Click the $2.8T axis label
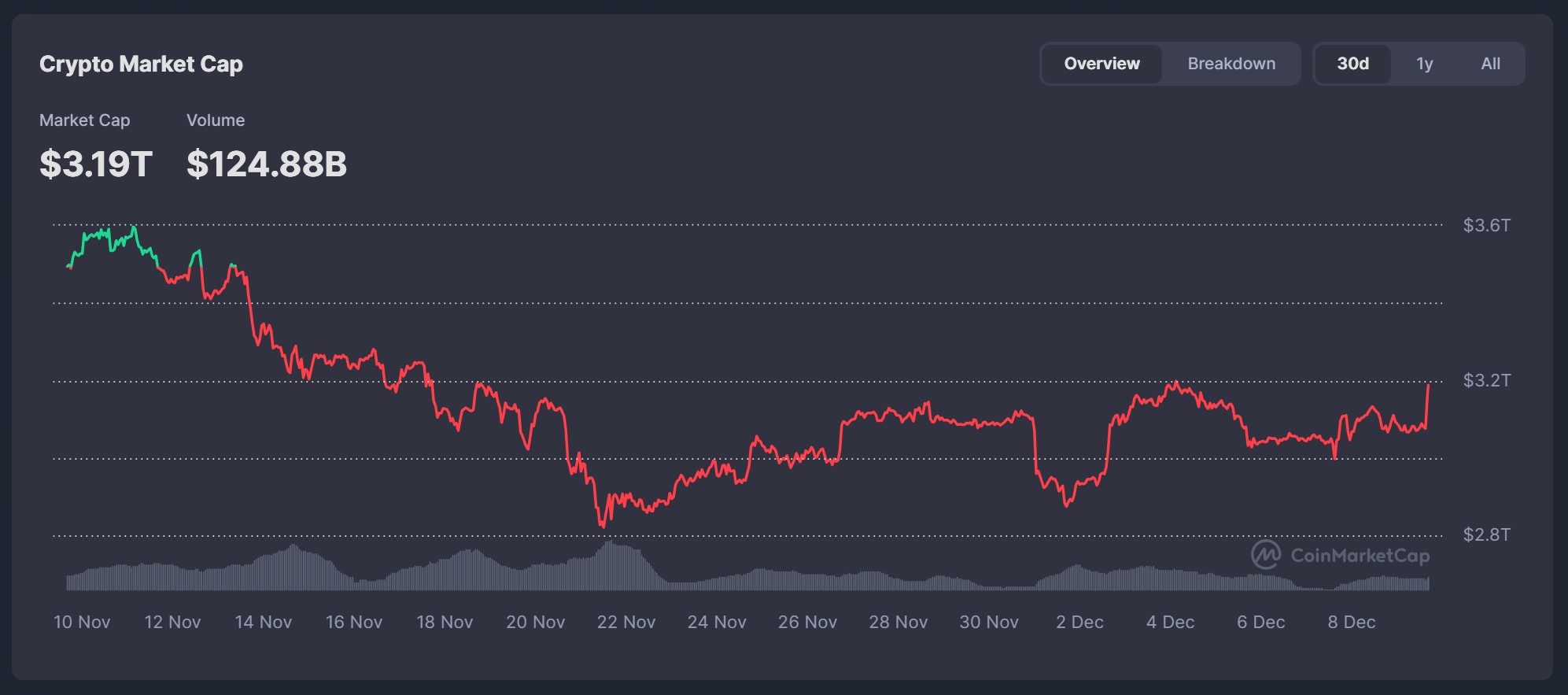The image size is (1568, 695). coord(1486,535)
